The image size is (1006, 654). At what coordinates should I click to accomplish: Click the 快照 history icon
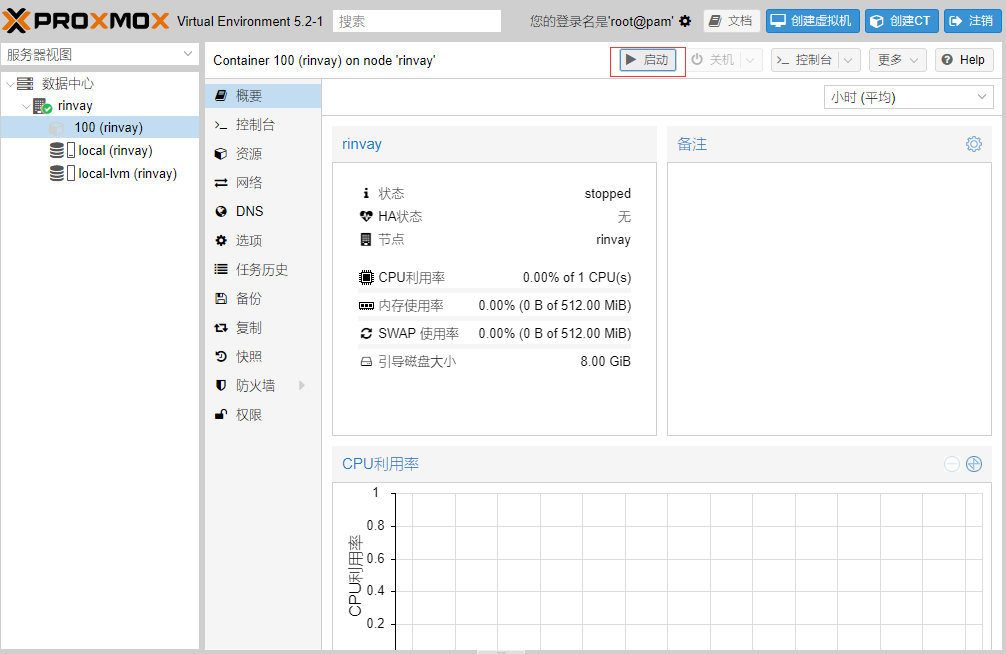tap(221, 356)
